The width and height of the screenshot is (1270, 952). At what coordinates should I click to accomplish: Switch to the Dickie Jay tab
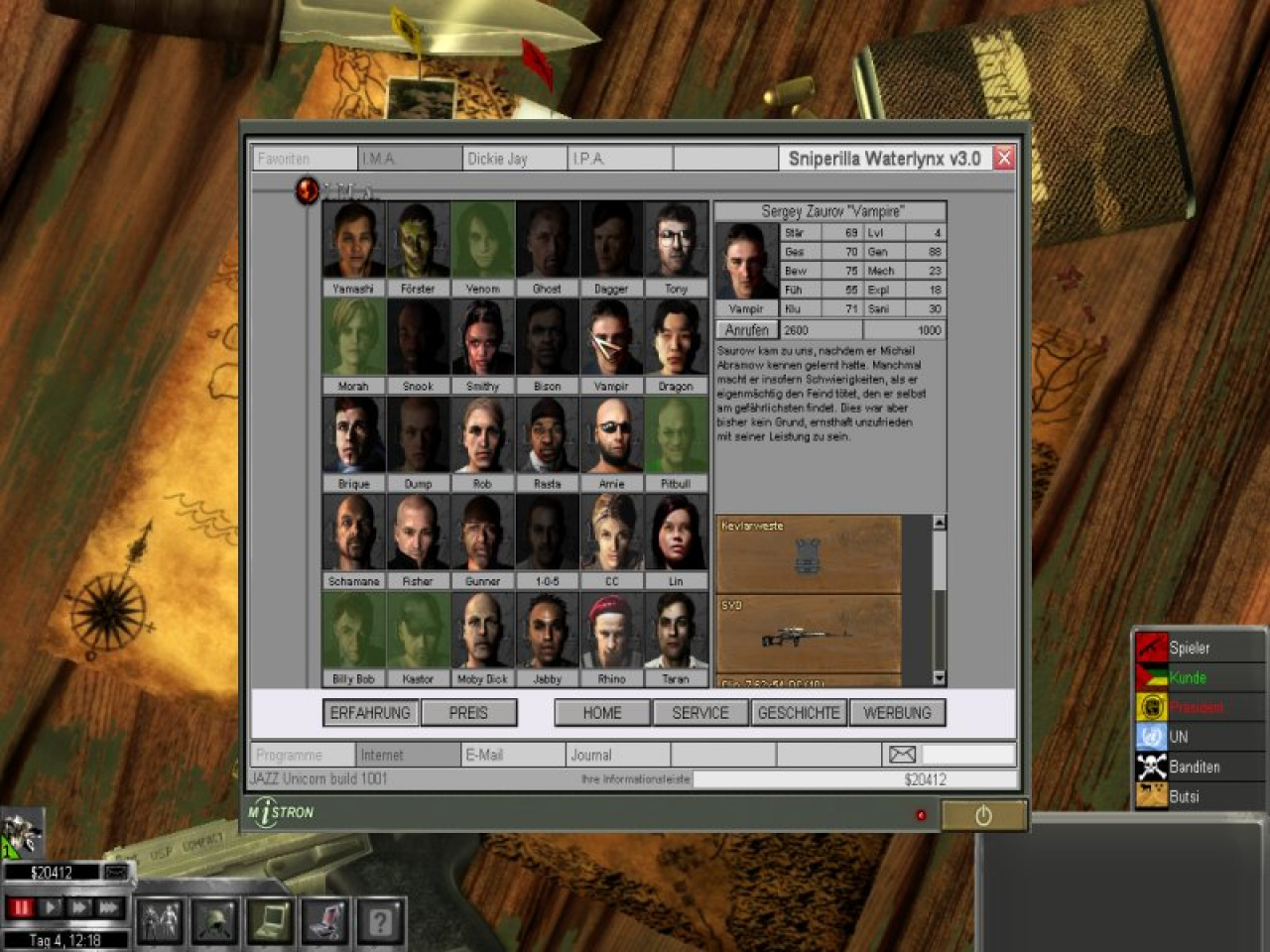(x=515, y=159)
